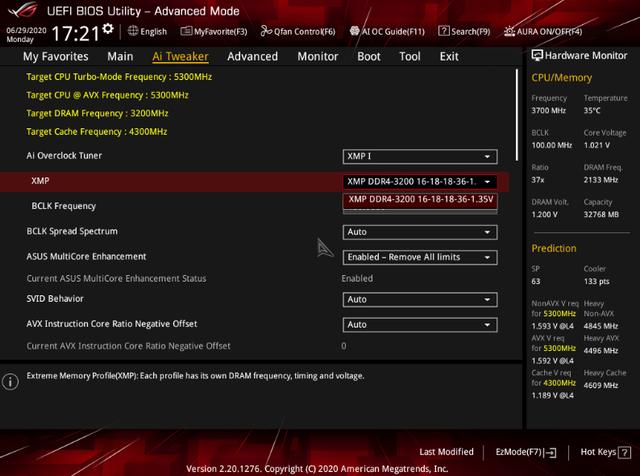Select the BCLK Frequency row label
The height and width of the screenshot is (476, 640).
pos(64,206)
